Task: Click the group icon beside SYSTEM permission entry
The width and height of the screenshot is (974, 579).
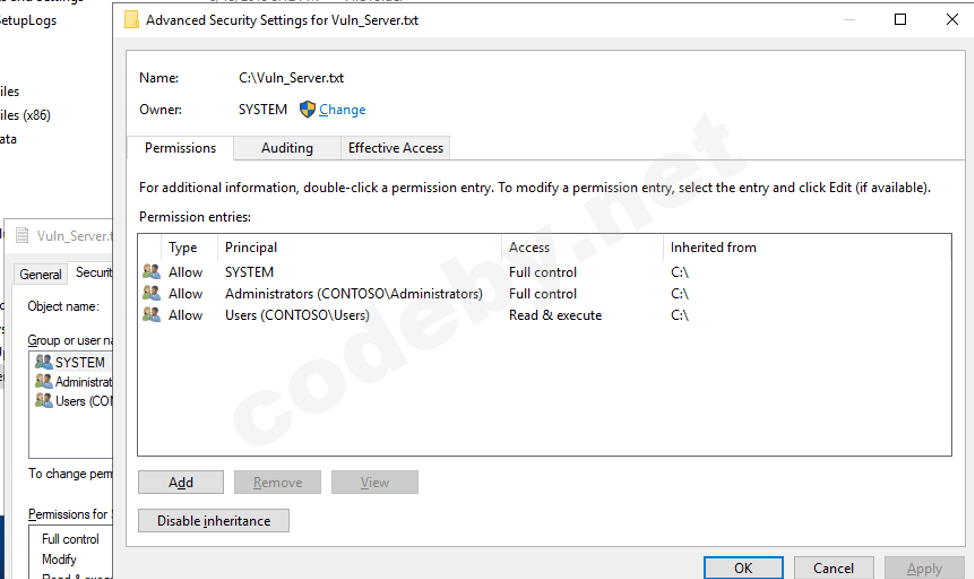Action: [152, 272]
